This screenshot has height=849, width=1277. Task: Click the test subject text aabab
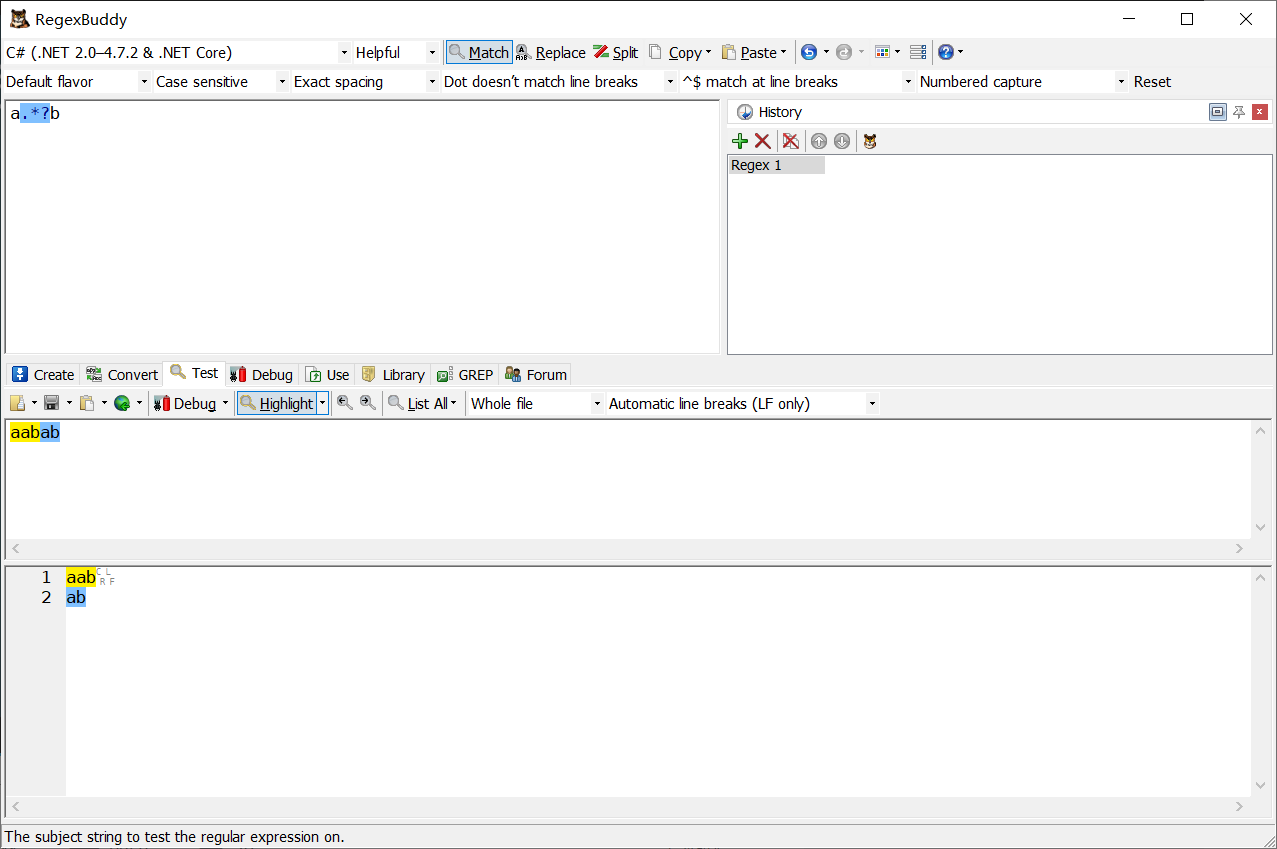(35, 433)
